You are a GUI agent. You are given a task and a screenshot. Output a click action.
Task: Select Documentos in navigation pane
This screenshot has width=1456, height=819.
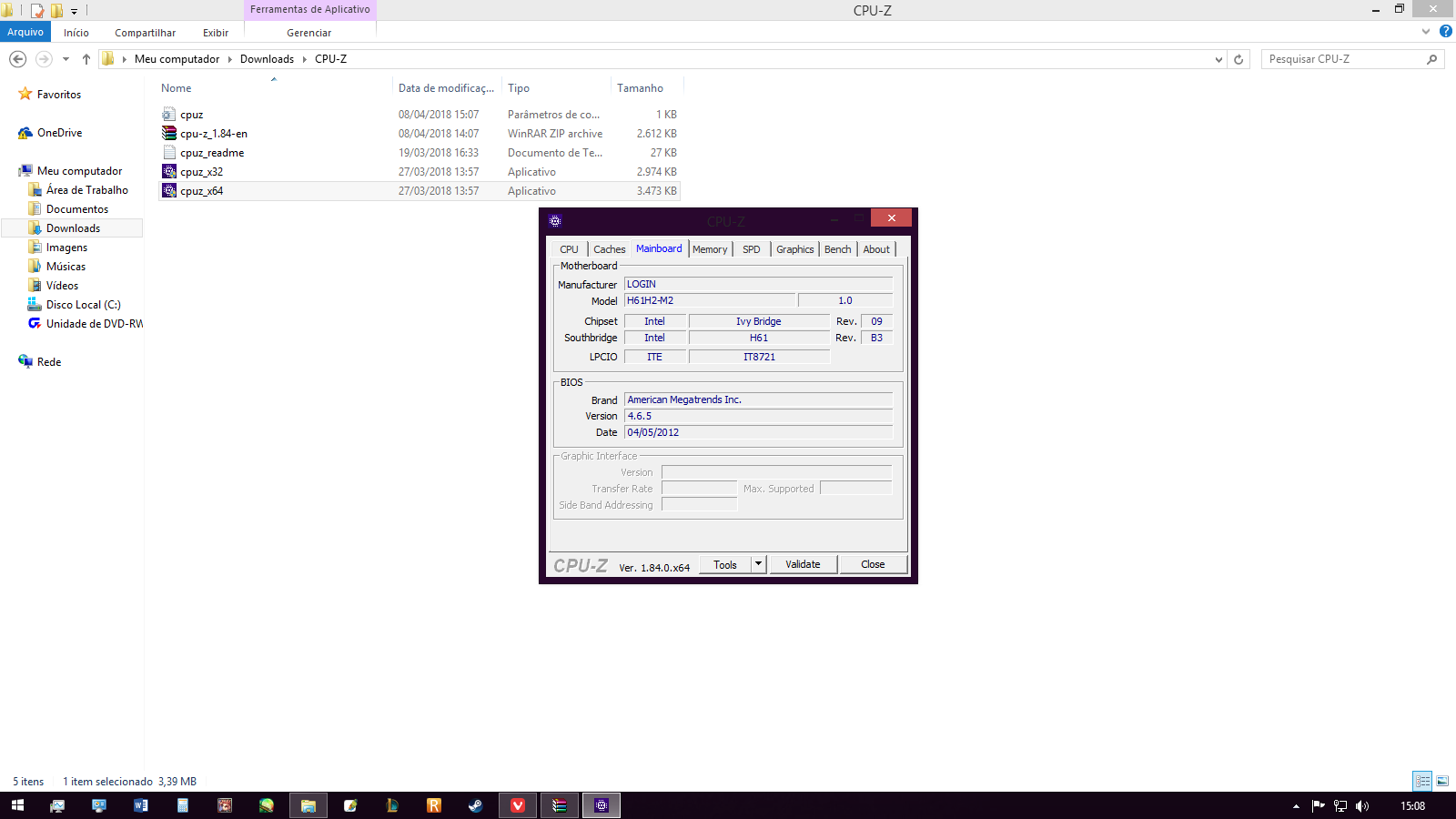pyautogui.click(x=77, y=209)
